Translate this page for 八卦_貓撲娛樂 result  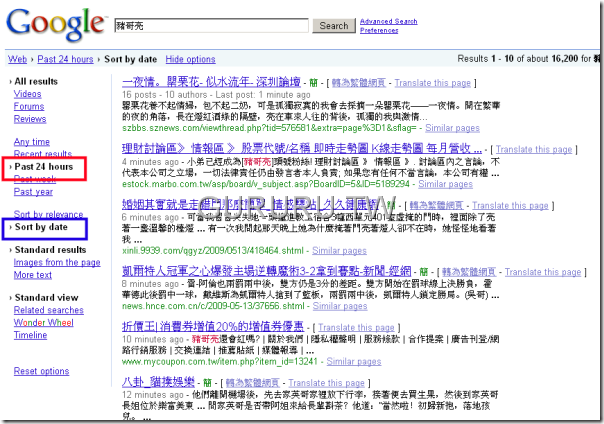[x=326, y=383]
